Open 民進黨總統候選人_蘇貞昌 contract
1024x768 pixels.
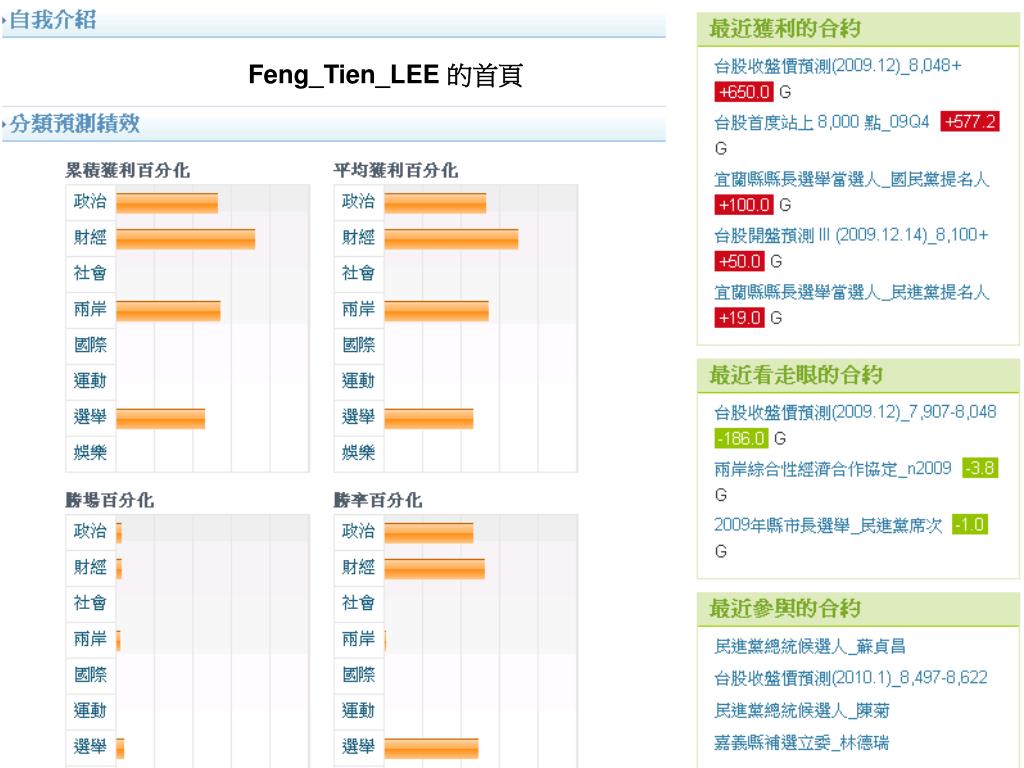pyautogui.click(x=810, y=647)
